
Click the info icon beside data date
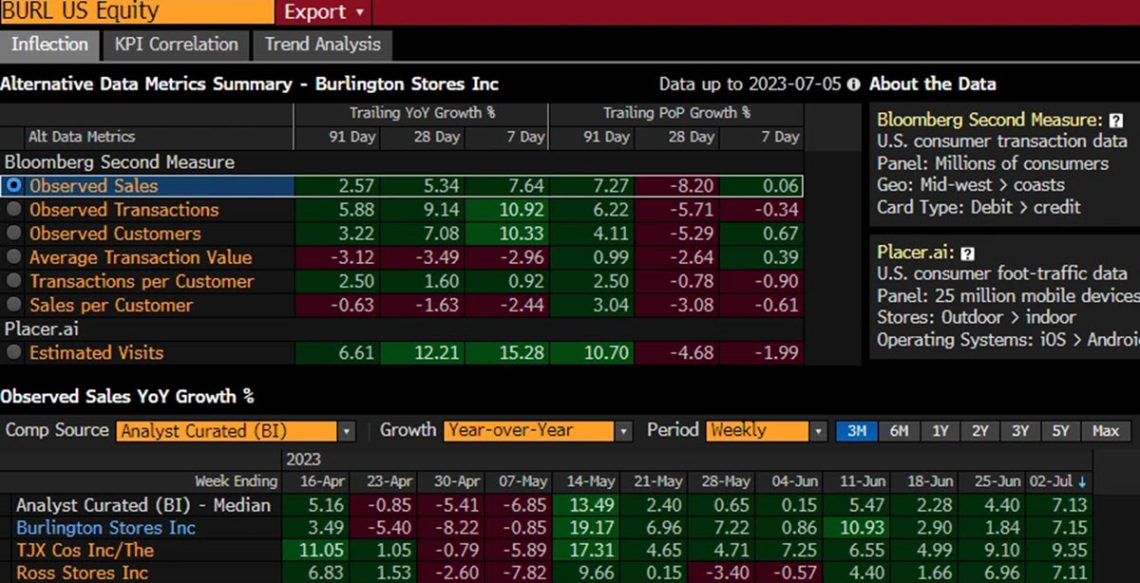[x=853, y=85]
